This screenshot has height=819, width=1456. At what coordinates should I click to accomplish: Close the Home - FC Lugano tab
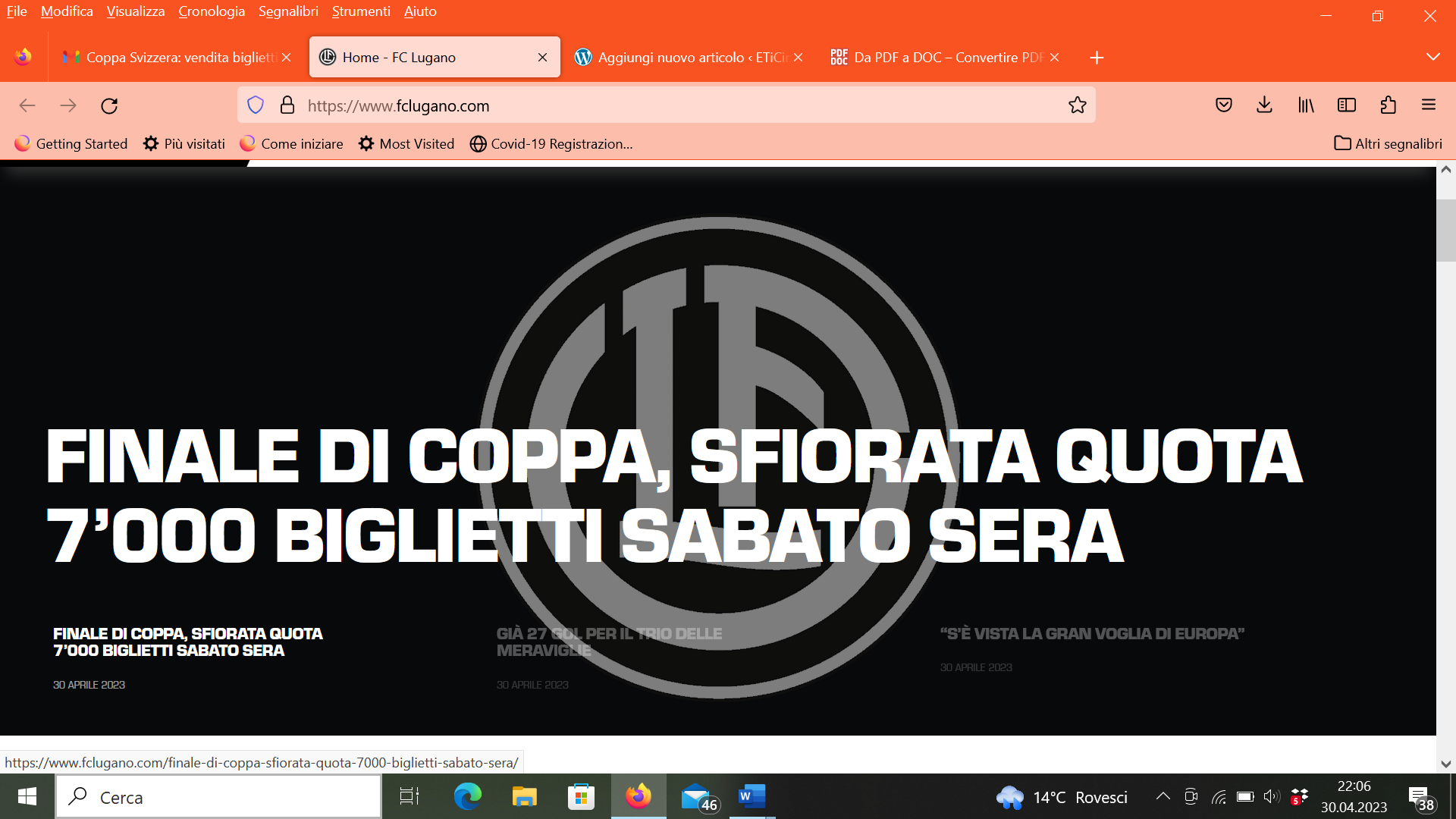(x=542, y=58)
